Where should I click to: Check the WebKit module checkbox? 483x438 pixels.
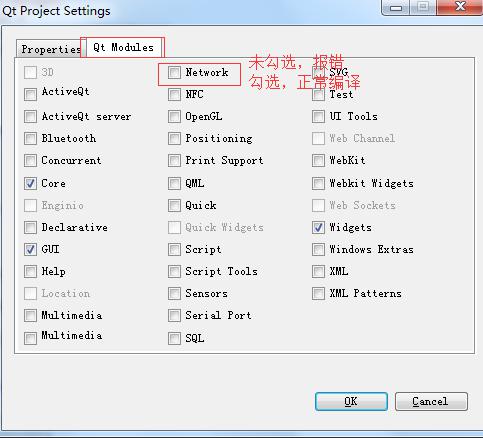click(318, 161)
